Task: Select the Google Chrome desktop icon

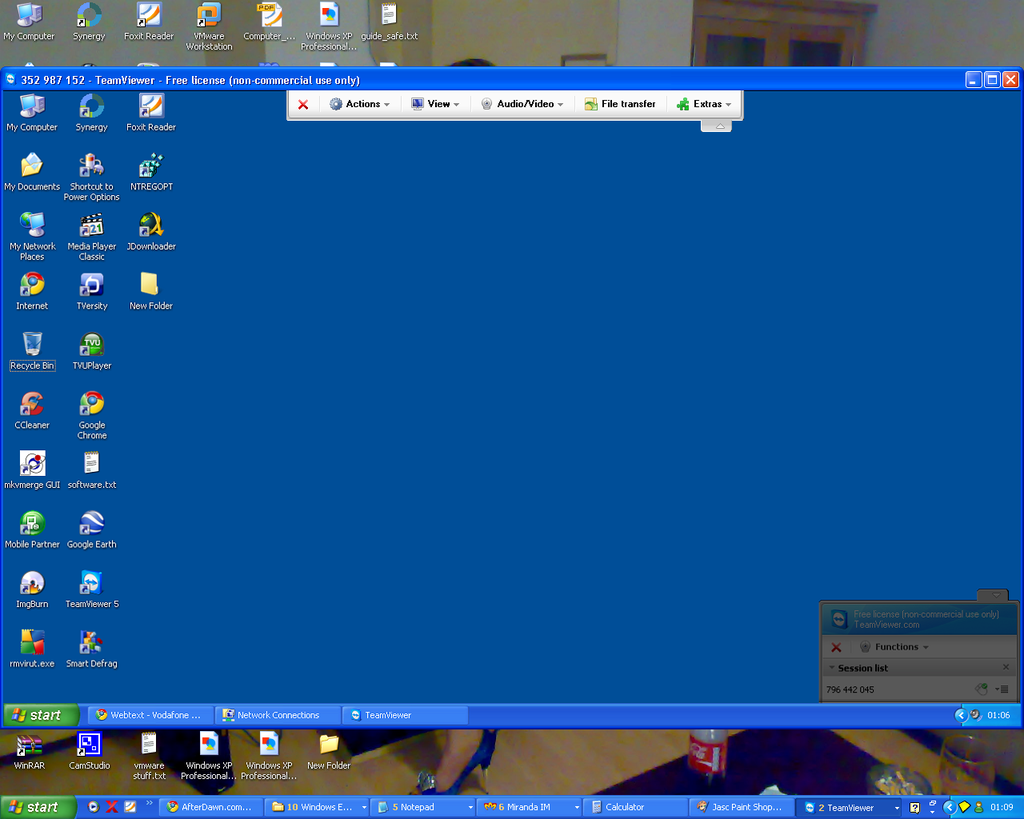Action: coord(91,415)
